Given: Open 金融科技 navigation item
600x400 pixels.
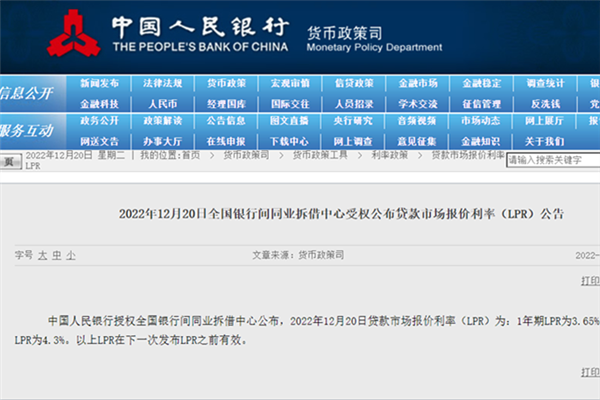Looking at the screenshot, I should pos(99,104).
